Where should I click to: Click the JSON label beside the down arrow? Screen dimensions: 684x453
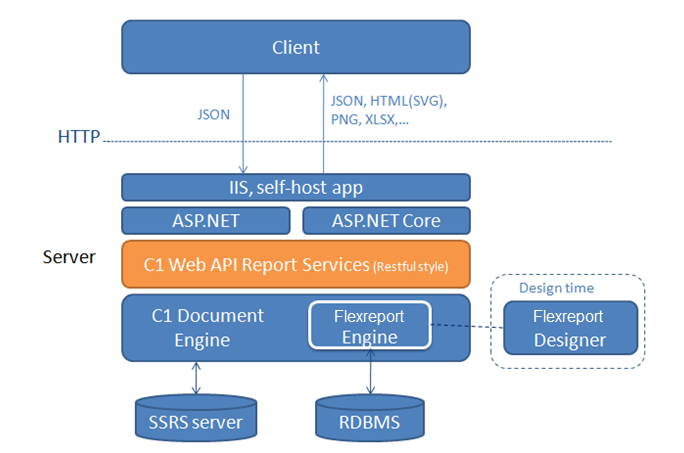click(x=213, y=115)
